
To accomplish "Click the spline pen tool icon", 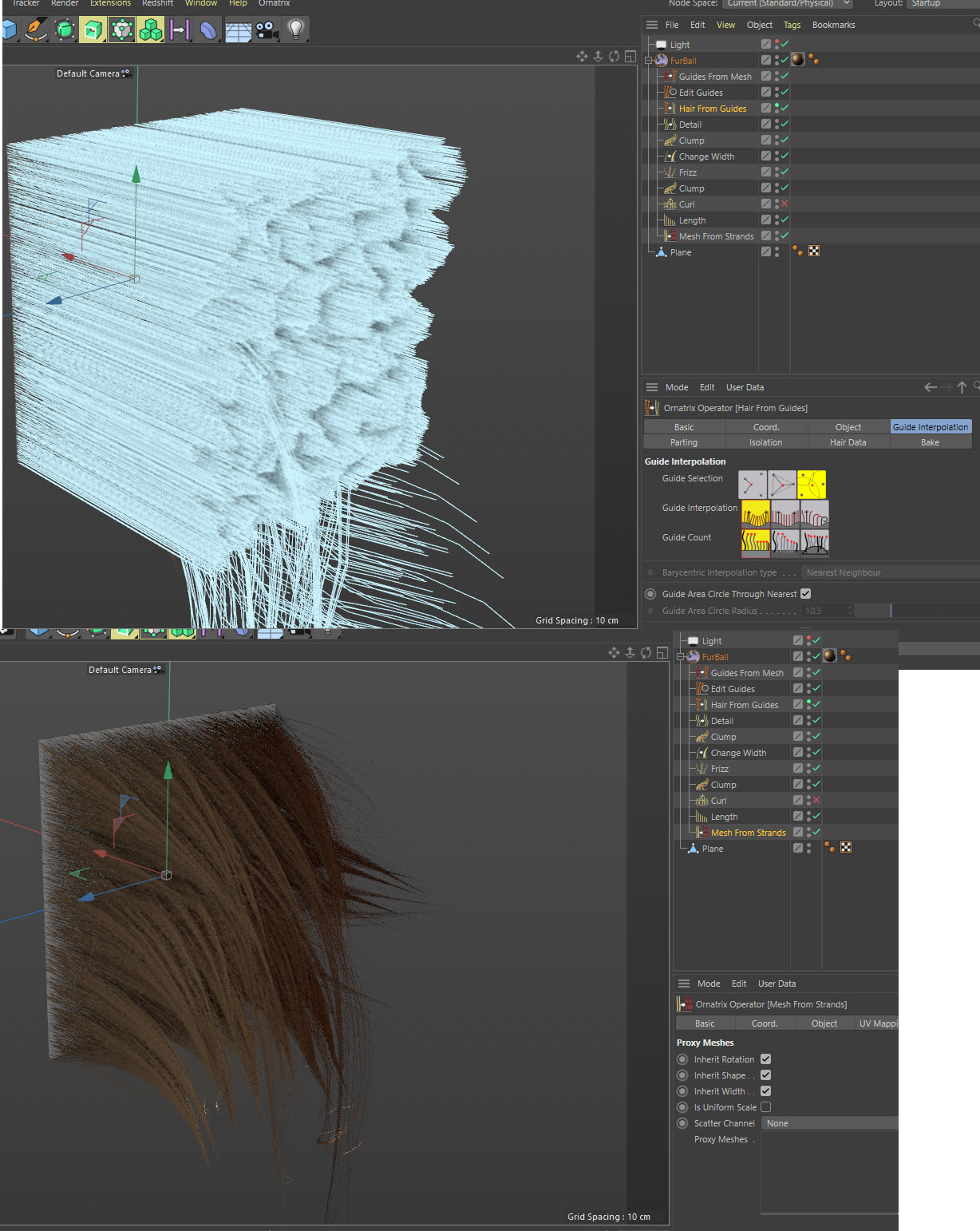I will click(36, 30).
